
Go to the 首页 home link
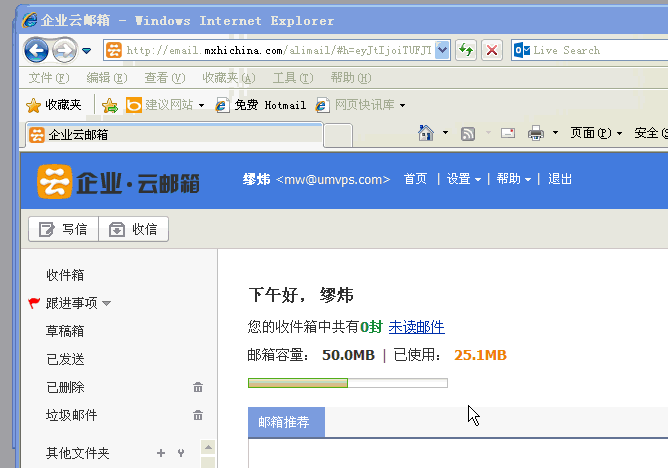coord(415,179)
